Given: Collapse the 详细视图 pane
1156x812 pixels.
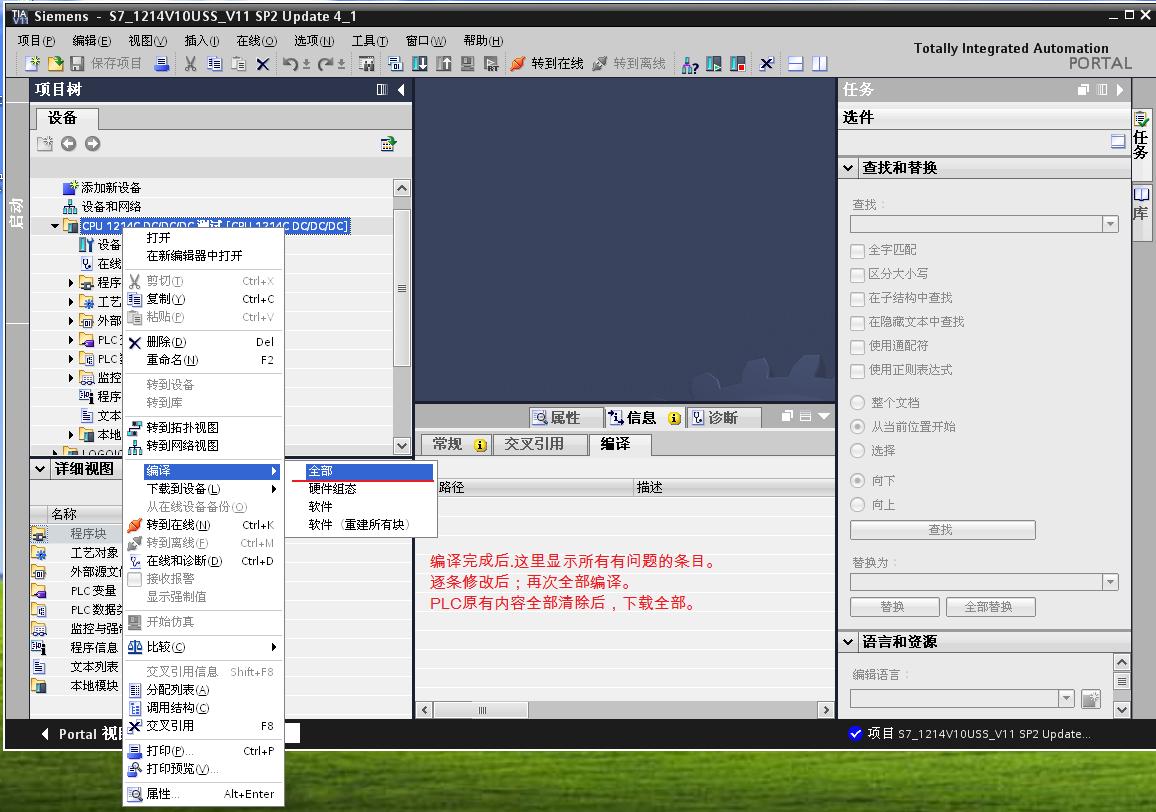Looking at the screenshot, I should coord(40,468).
